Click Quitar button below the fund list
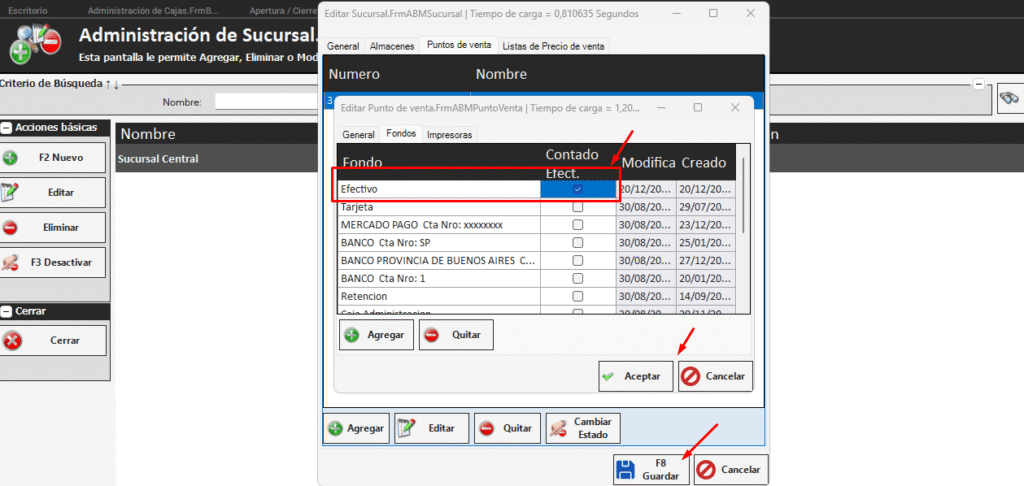Image resolution: width=1024 pixels, height=486 pixels. coord(456,336)
